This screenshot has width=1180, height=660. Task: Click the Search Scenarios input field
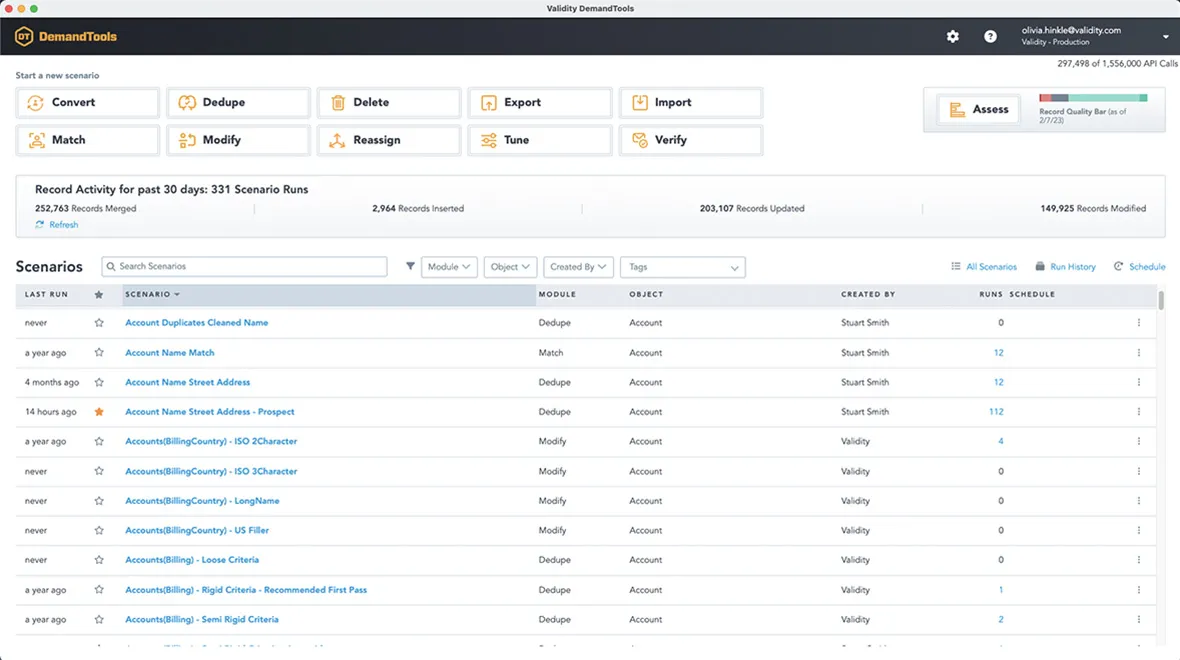click(245, 266)
